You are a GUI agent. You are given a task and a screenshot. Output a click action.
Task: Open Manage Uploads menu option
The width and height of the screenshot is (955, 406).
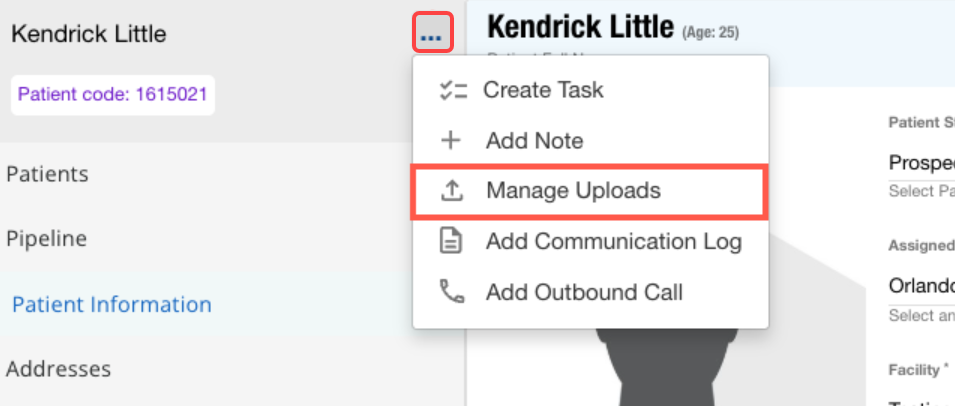573,190
